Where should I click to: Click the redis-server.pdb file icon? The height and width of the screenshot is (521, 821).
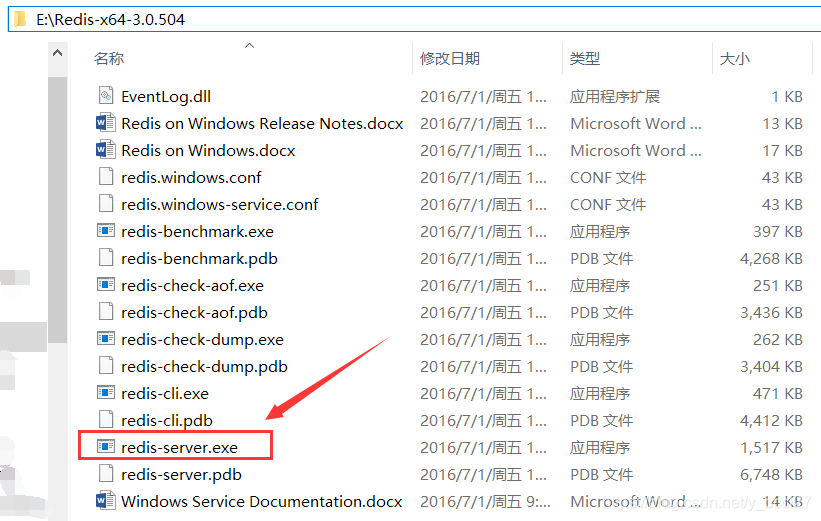(x=106, y=474)
